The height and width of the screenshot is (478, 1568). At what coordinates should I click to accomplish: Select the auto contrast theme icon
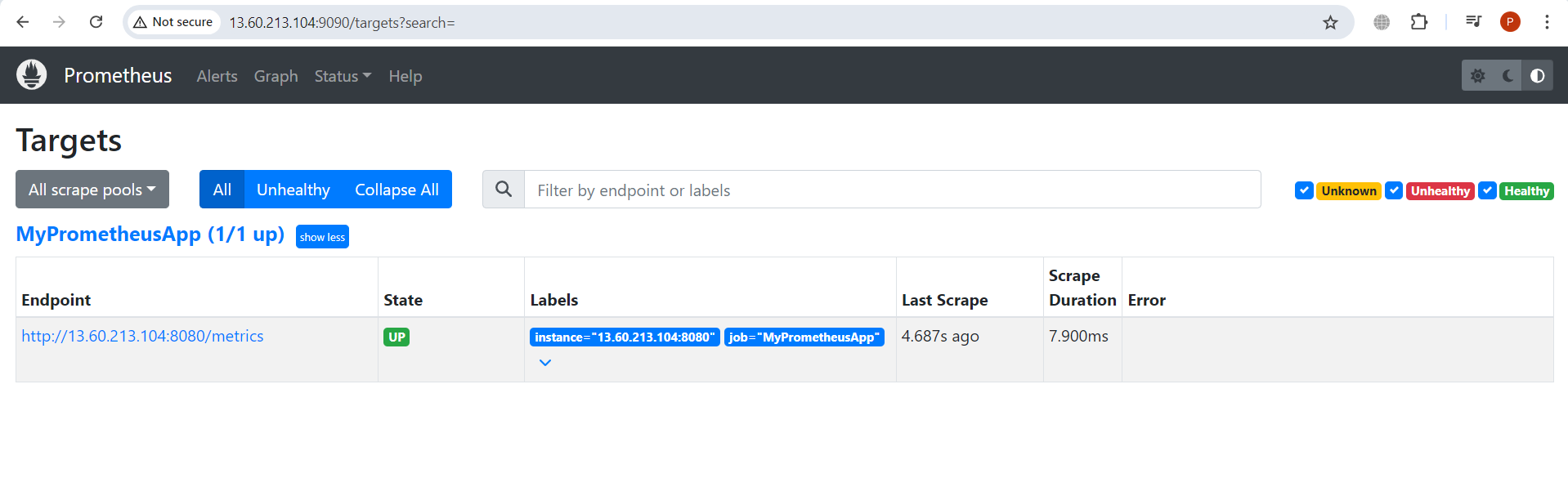tap(1538, 76)
